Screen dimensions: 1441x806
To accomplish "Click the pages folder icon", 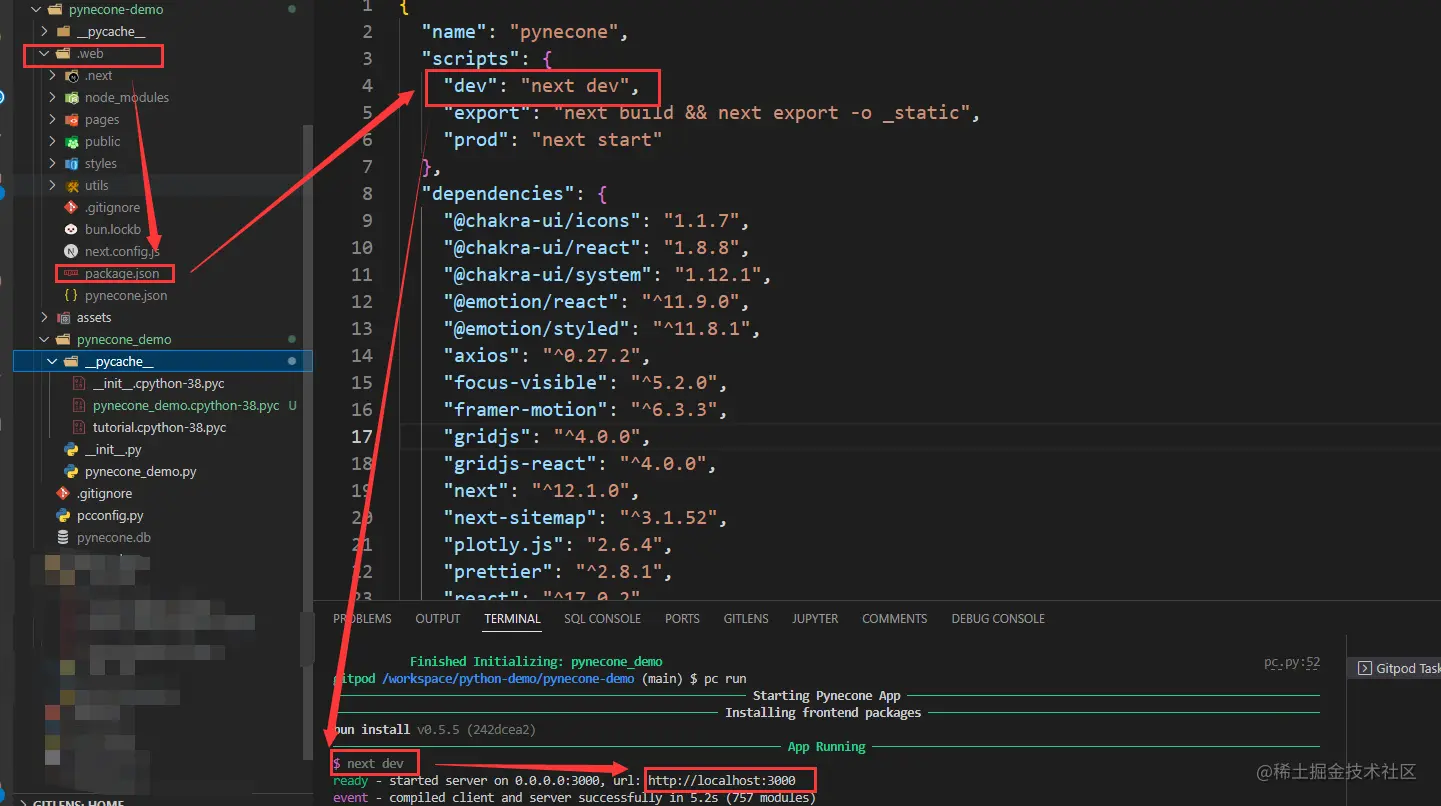I will click(x=71, y=120).
